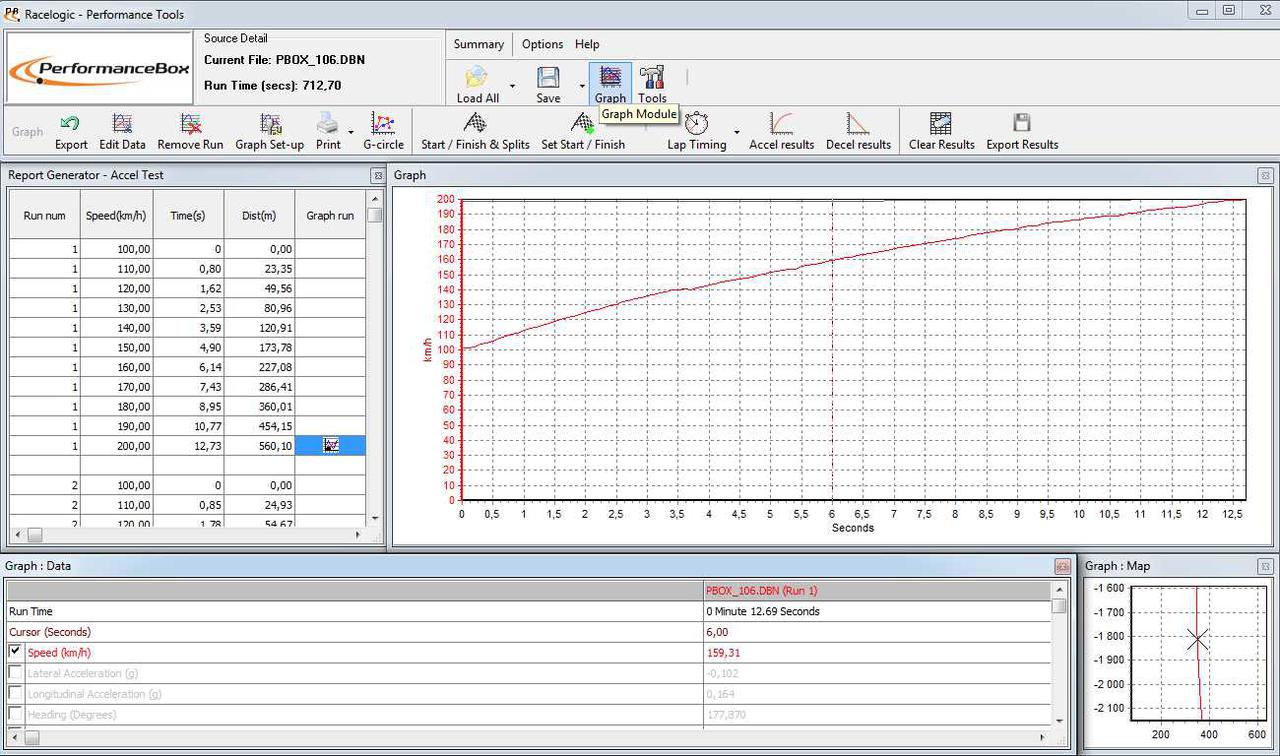Open the G-circle tool
Image resolution: width=1280 pixels, height=756 pixels.
pyautogui.click(x=383, y=123)
